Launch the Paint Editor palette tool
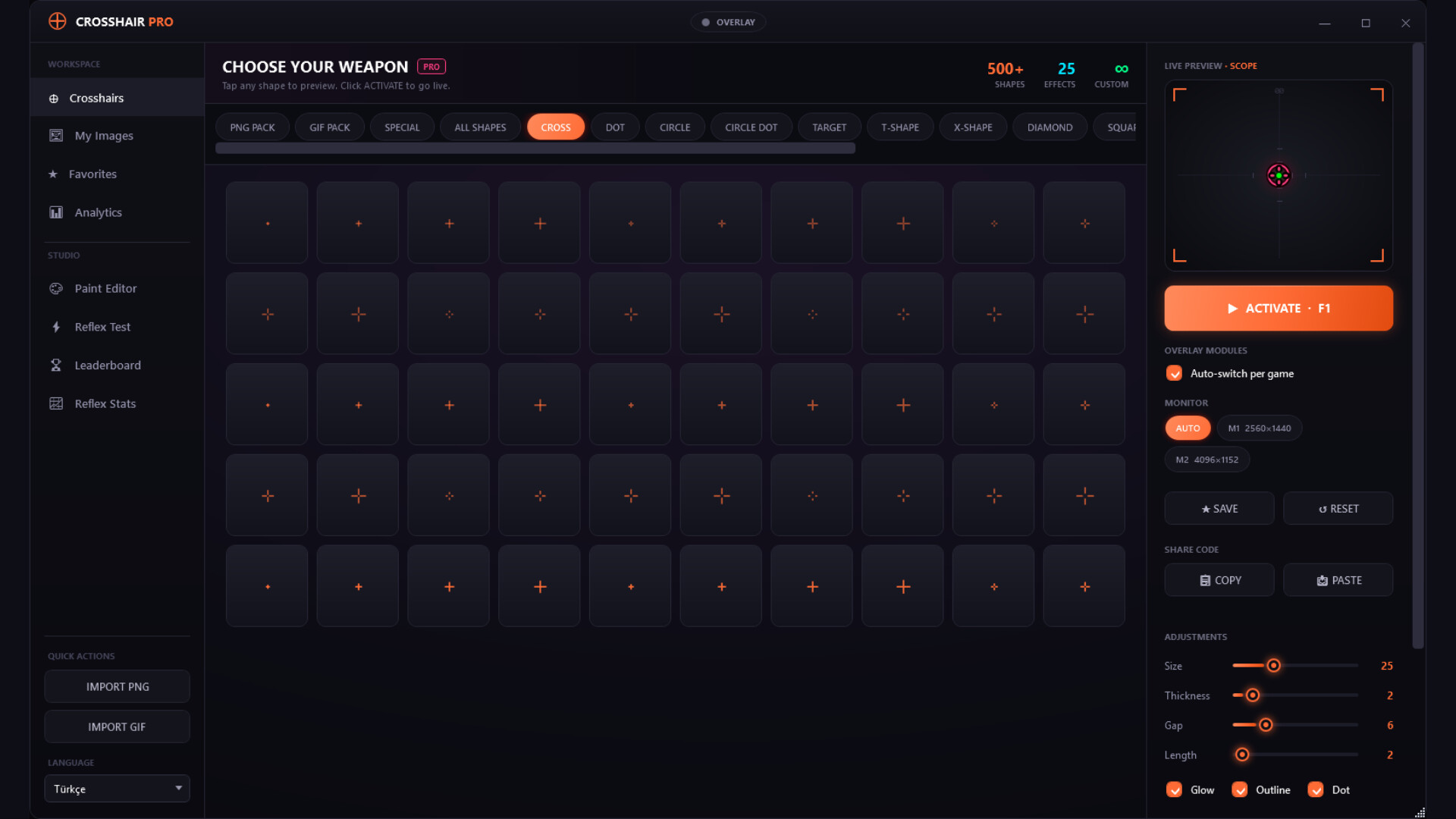1456x819 pixels. point(117,288)
